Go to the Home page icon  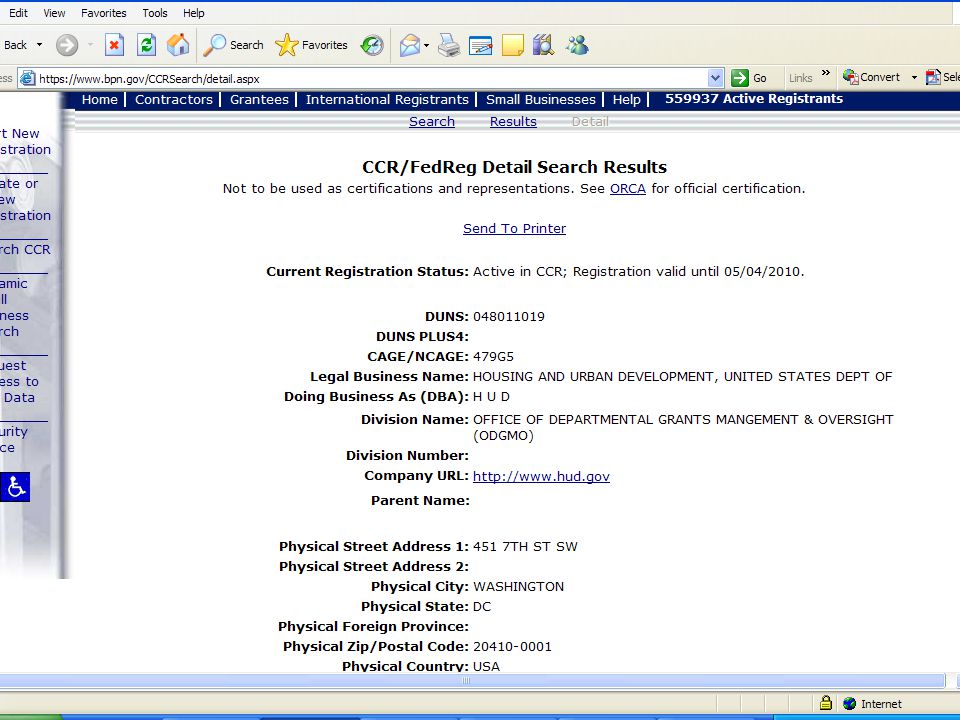tap(178, 45)
